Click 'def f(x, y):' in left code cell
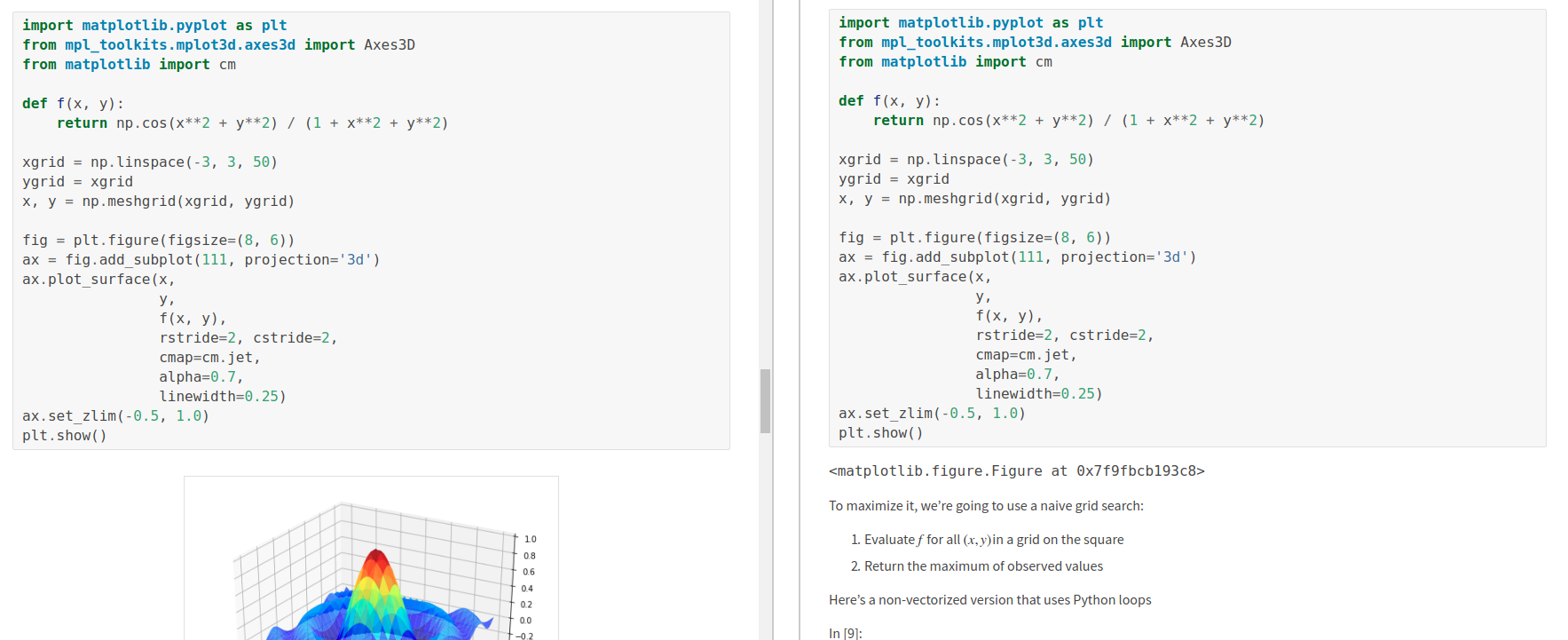The height and width of the screenshot is (640, 1568). 73,104
